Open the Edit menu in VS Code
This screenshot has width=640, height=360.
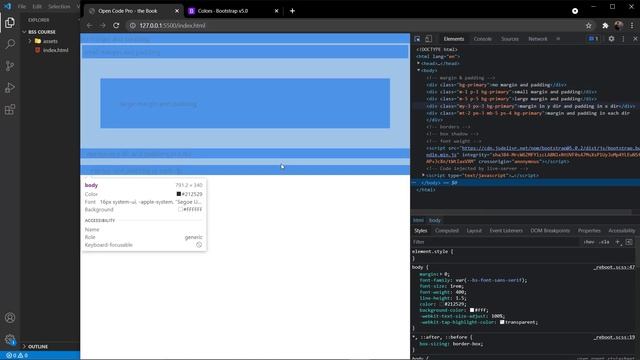click(x=37, y=7)
